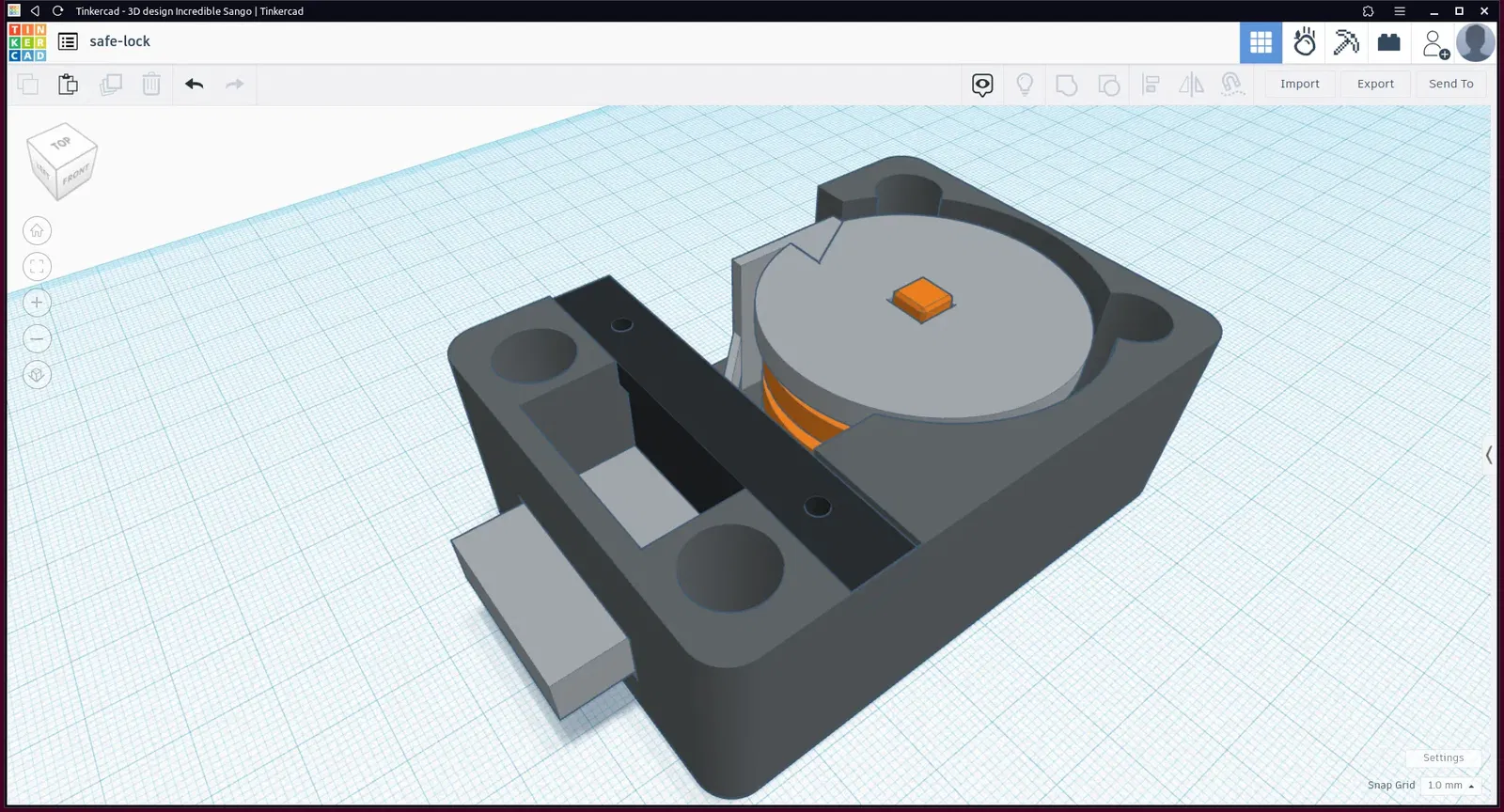Open the design list menu icon
The width and height of the screenshot is (1504, 812).
click(x=68, y=41)
